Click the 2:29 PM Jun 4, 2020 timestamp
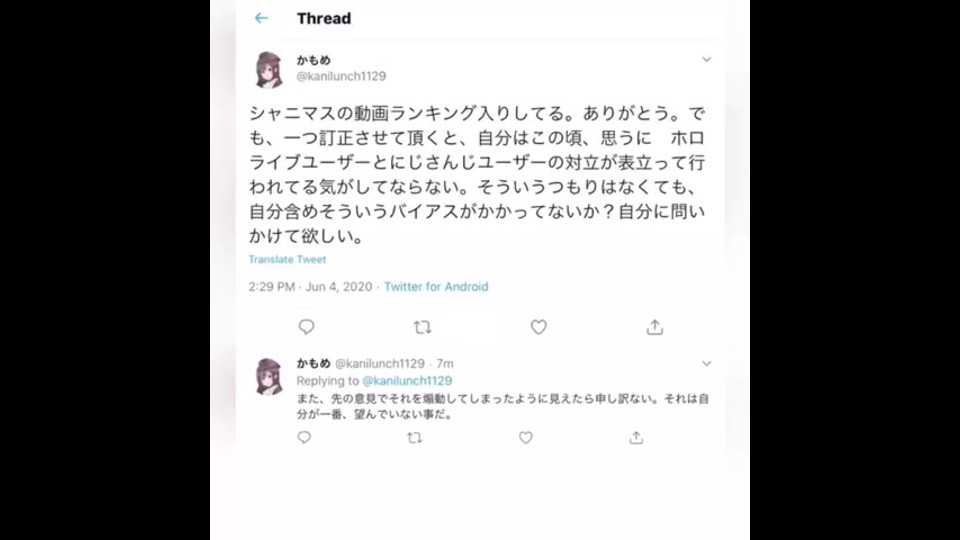 pyautogui.click(x=310, y=287)
